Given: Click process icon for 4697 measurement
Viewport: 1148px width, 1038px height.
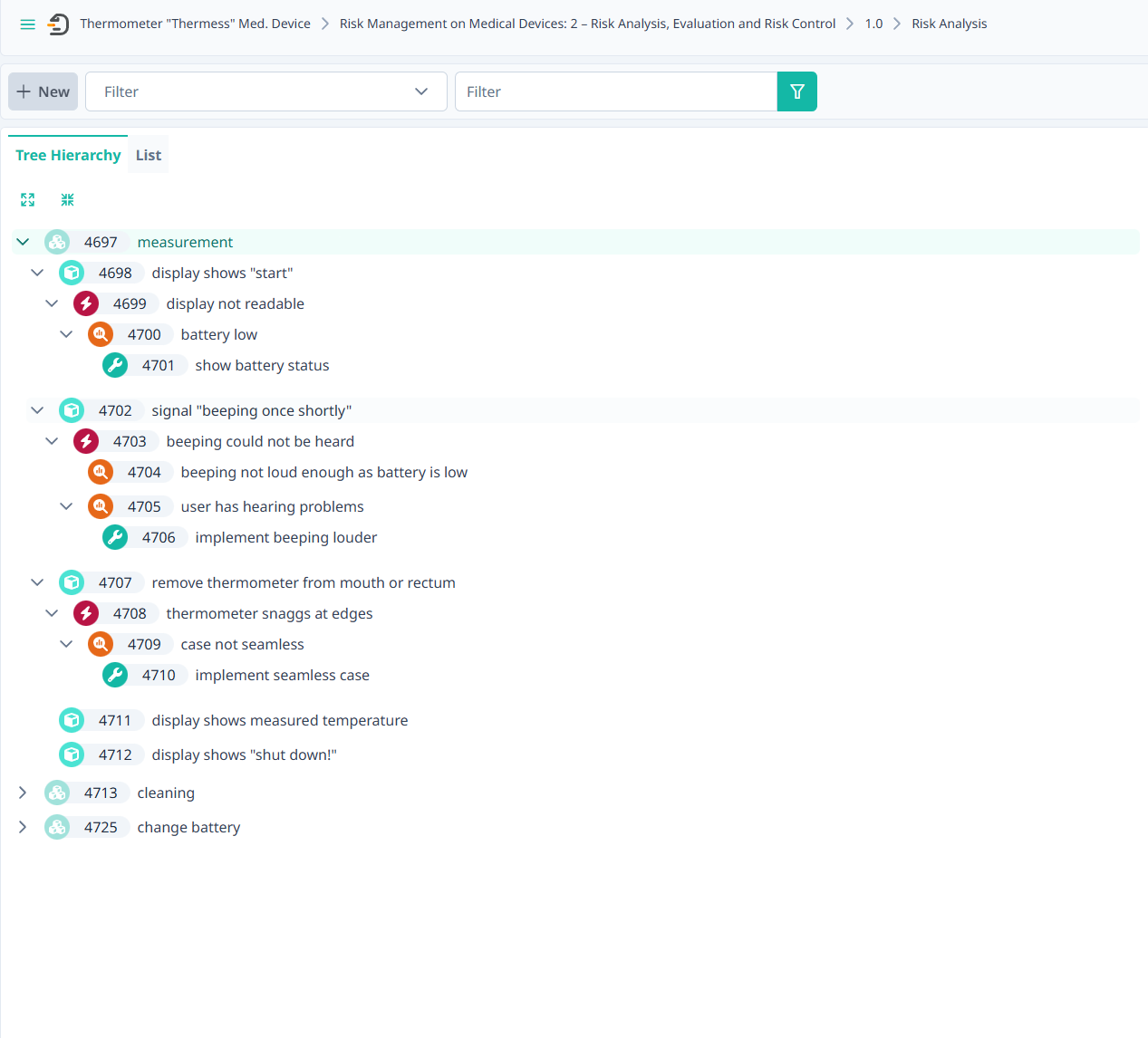Looking at the screenshot, I should tap(57, 242).
